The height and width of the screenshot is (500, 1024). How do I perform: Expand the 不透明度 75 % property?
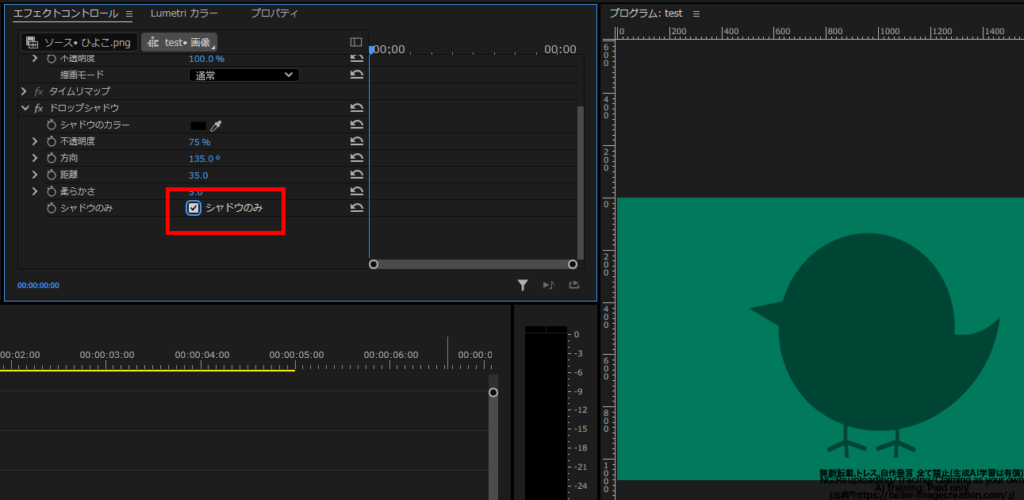(35, 142)
